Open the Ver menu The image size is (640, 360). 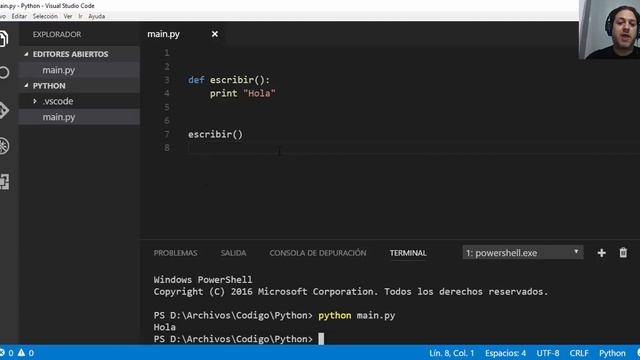click(68, 16)
